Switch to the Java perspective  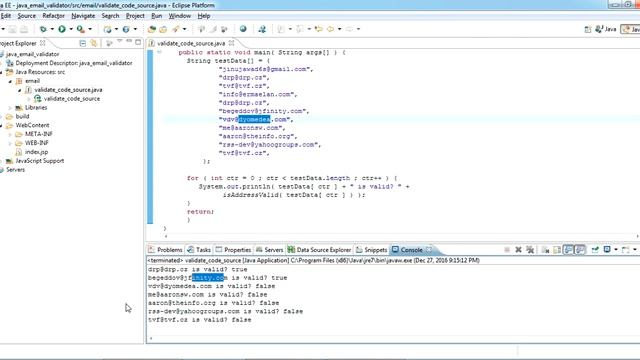click(x=606, y=29)
